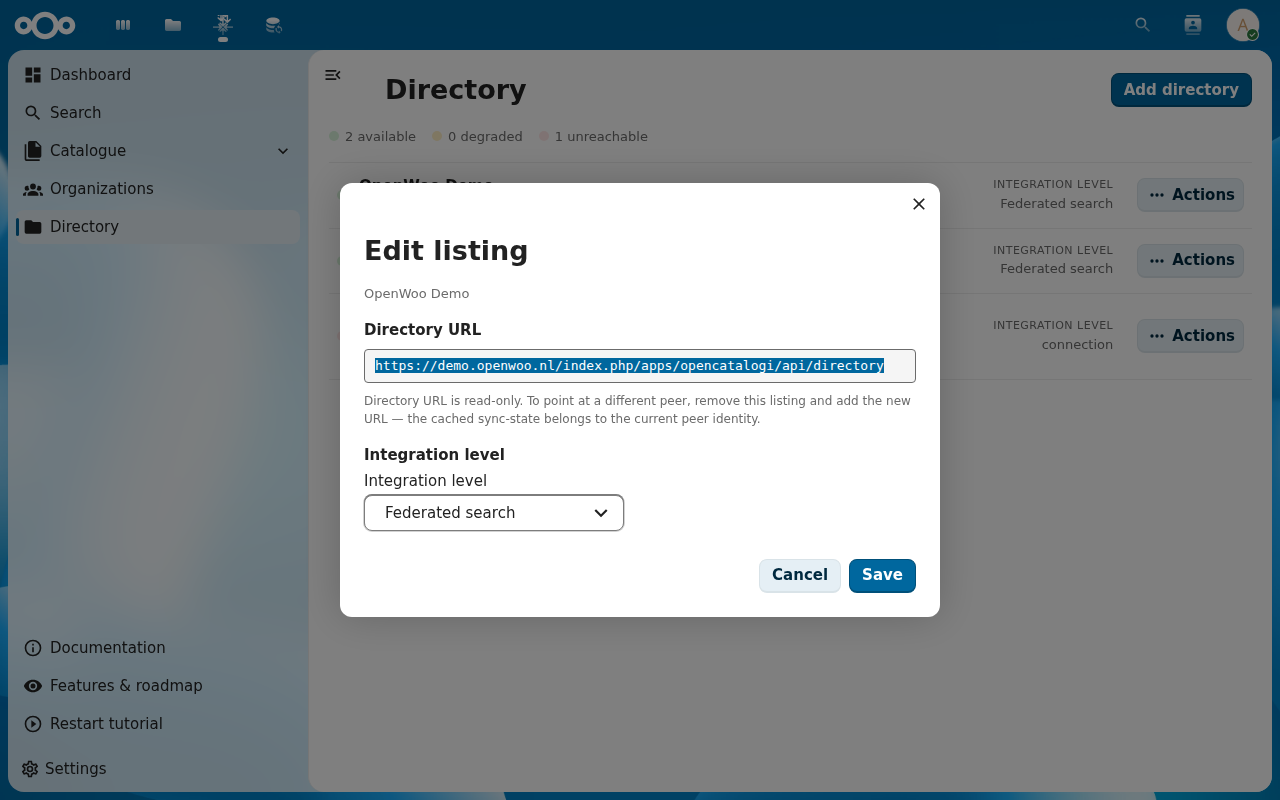Image resolution: width=1280 pixels, height=800 pixels.
Task: Select Directory in the sidebar
Action: click(158, 227)
